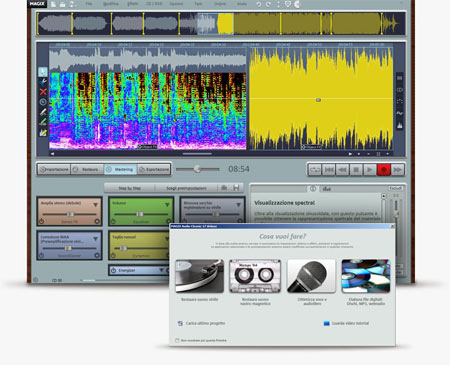Viewport: 450px width, 365px height.
Task: Toggle power on orange stereo module
Action: pos(41,221)
